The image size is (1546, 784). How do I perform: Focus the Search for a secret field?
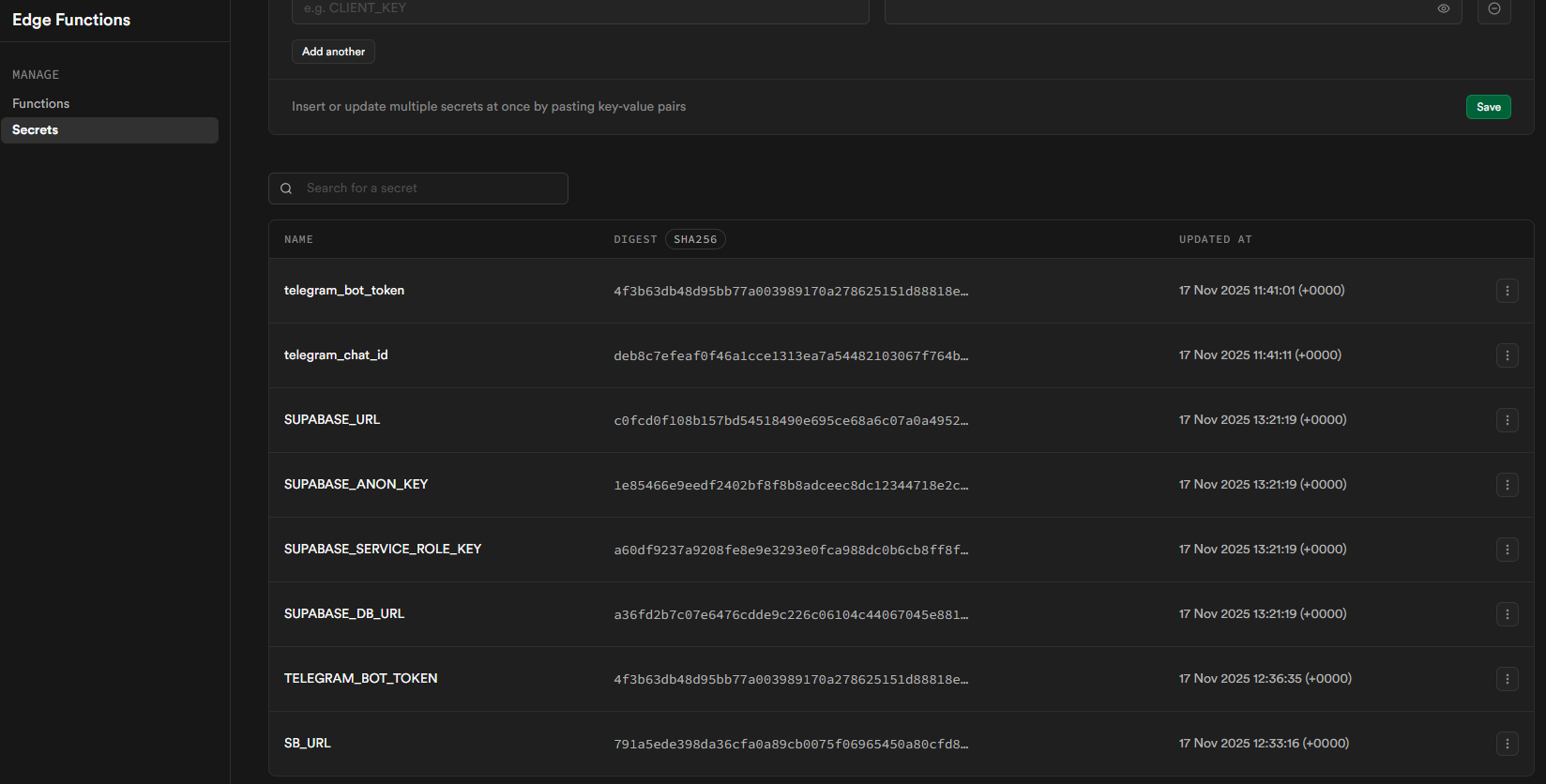(x=418, y=188)
